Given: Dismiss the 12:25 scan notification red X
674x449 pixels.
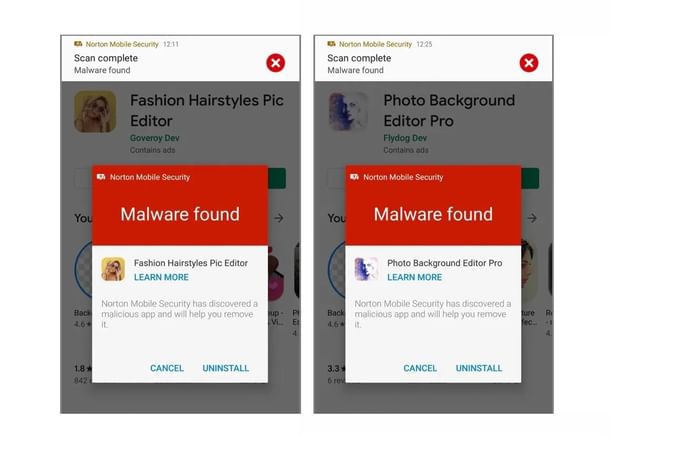Looking at the screenshot, I should pyautogui.click(x=529, y=63).
